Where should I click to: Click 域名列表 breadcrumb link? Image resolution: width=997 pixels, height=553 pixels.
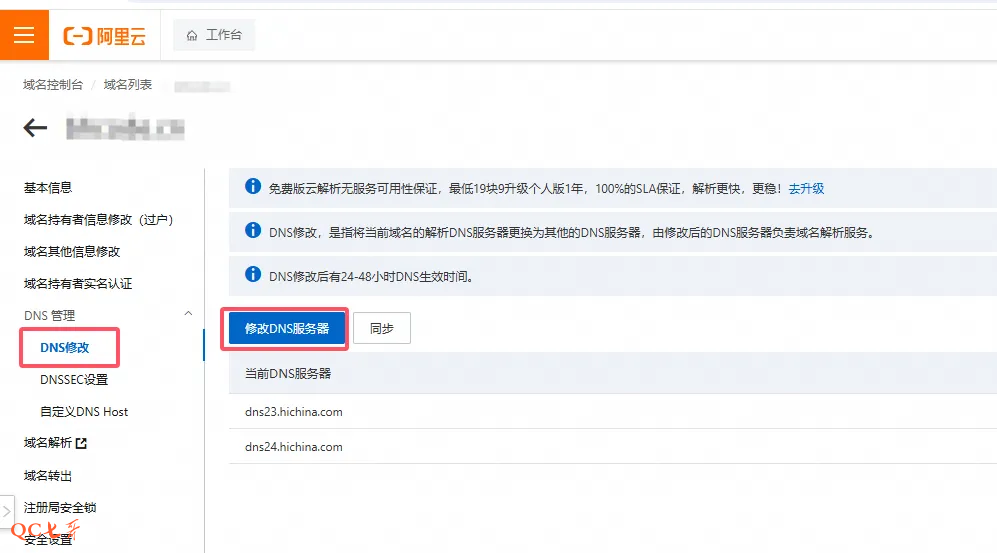point(128,85)
